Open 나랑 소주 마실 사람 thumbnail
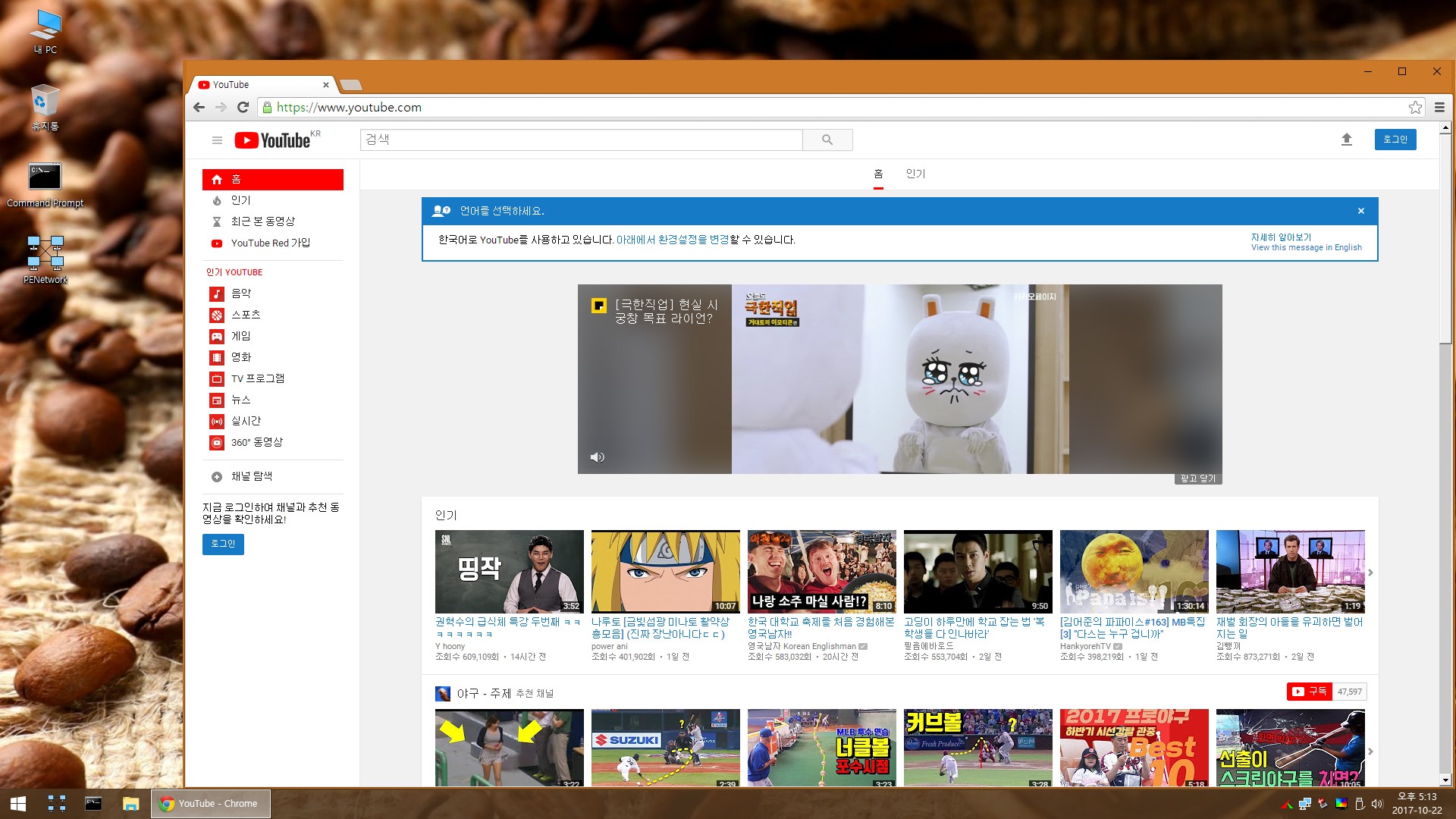1456x819 pixels. (x=822, y=571)
